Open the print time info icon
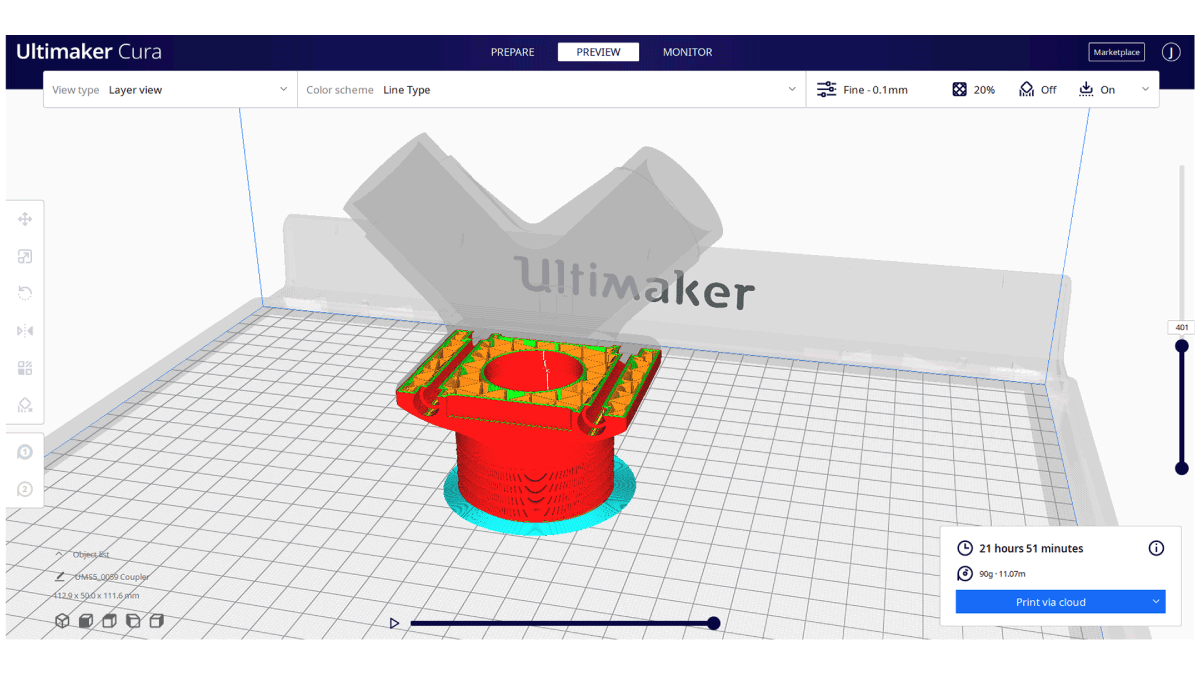The height and width of the screenshot is (675, 1200). 1156,548
